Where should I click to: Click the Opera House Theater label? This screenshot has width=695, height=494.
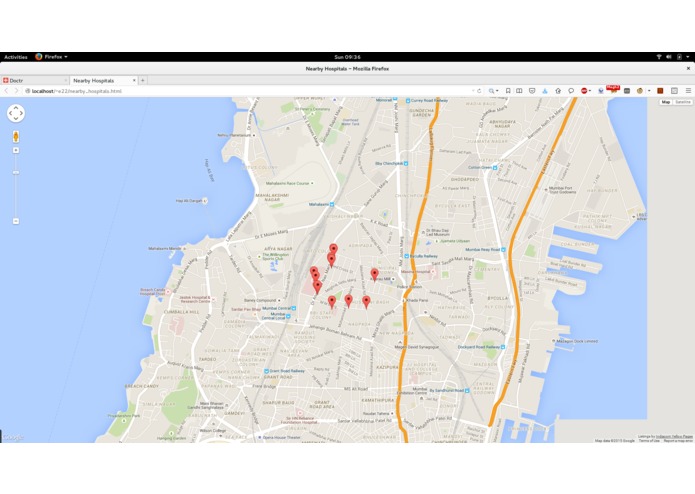(x=281, y=437)
